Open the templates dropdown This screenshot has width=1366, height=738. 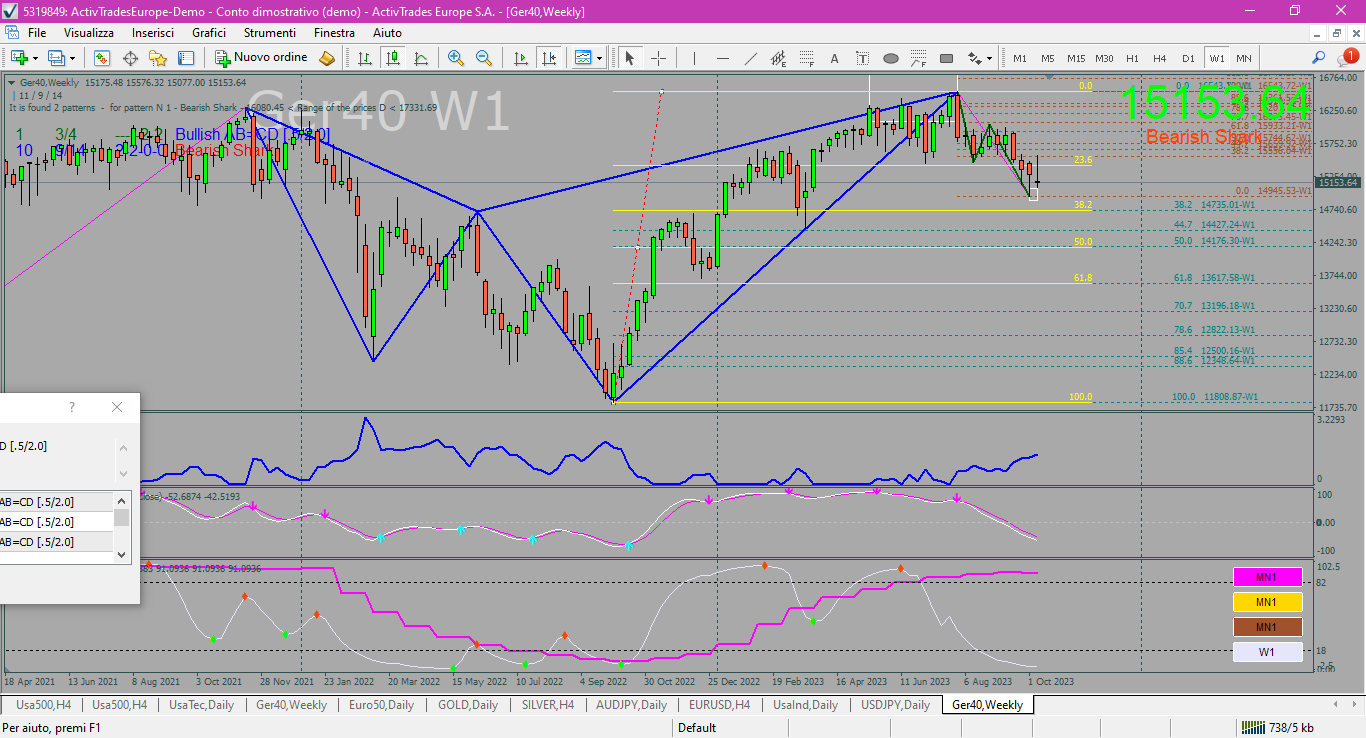[588, 58]
